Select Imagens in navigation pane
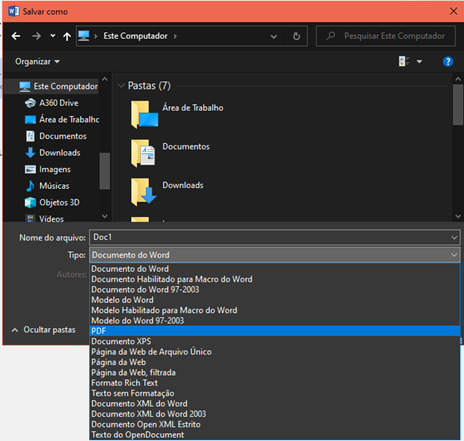Screen dimensions: 464x441 (48, 169)
